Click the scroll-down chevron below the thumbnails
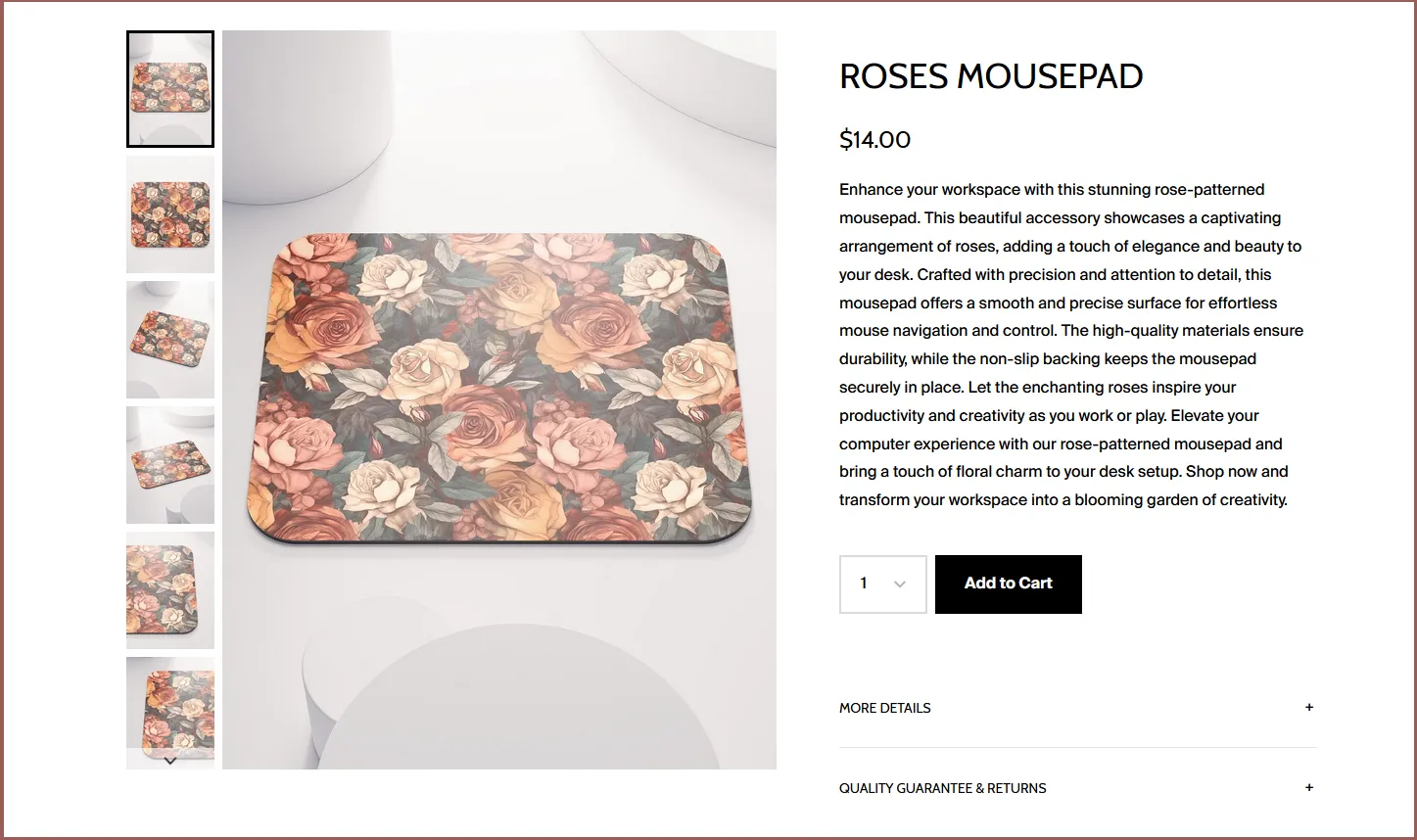 (x=169, y=760)
